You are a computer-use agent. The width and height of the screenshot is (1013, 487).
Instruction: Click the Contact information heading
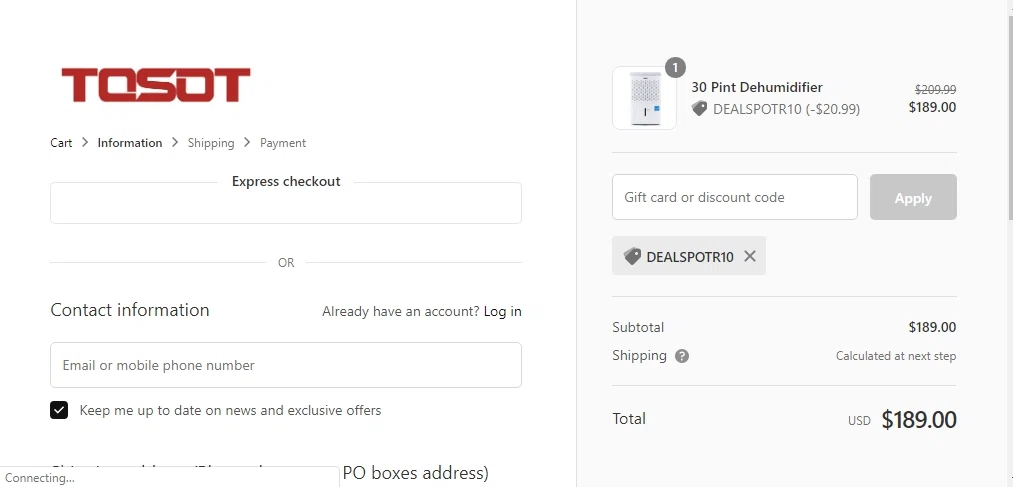click(x=130, y=310)
